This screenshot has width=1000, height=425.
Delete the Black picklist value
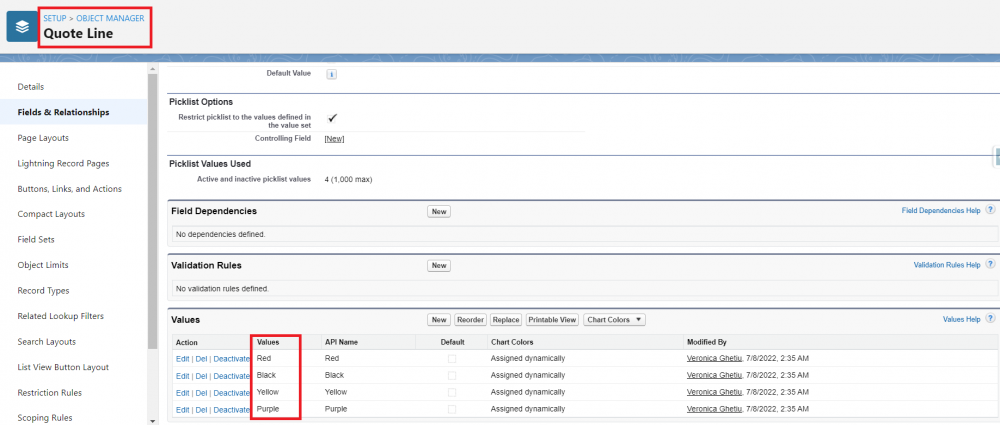click(x=201, y=376)
